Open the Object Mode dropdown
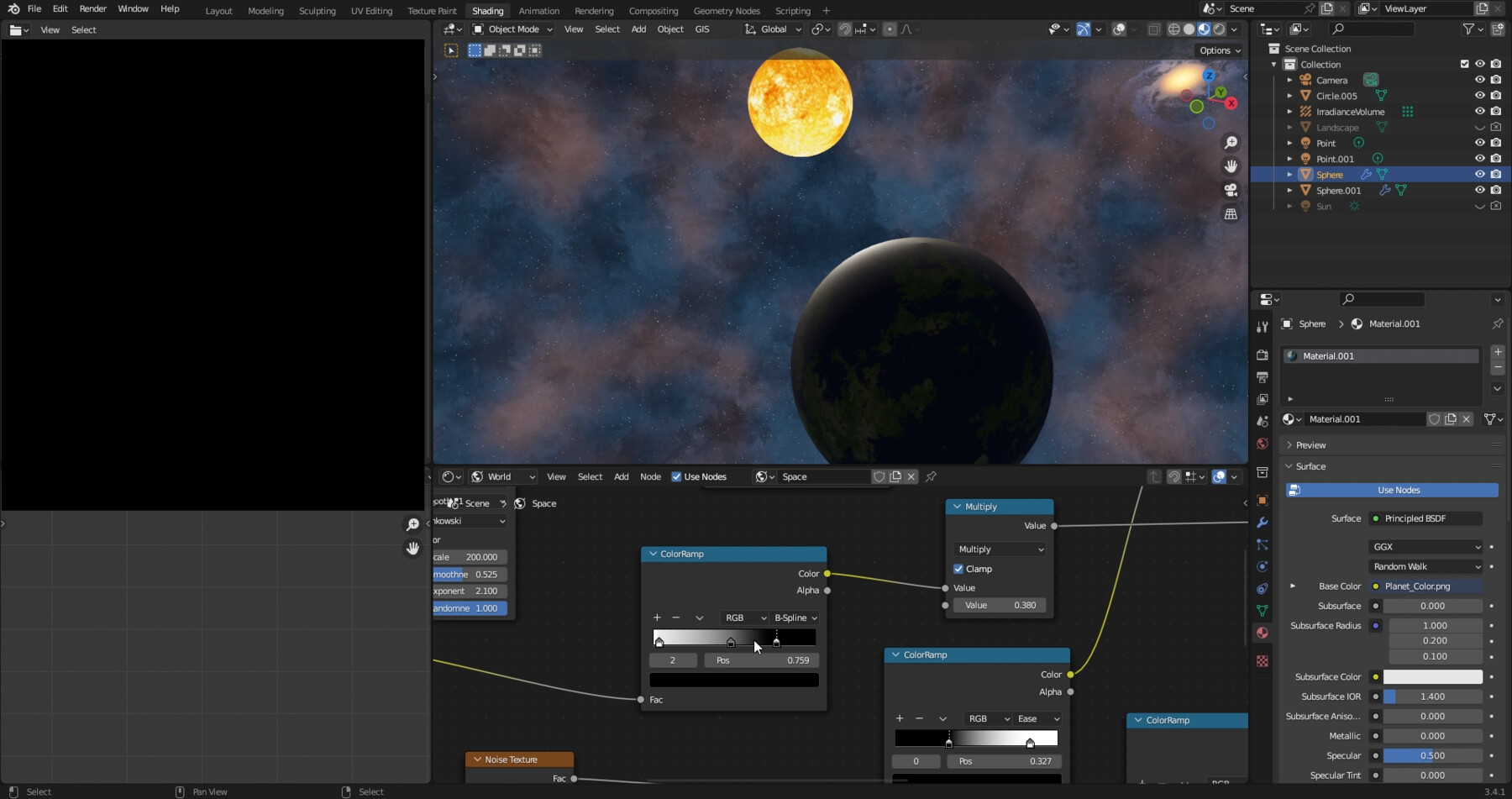Image resolution: width=1512 pixels, height=799 pixels. coord(511,29)
